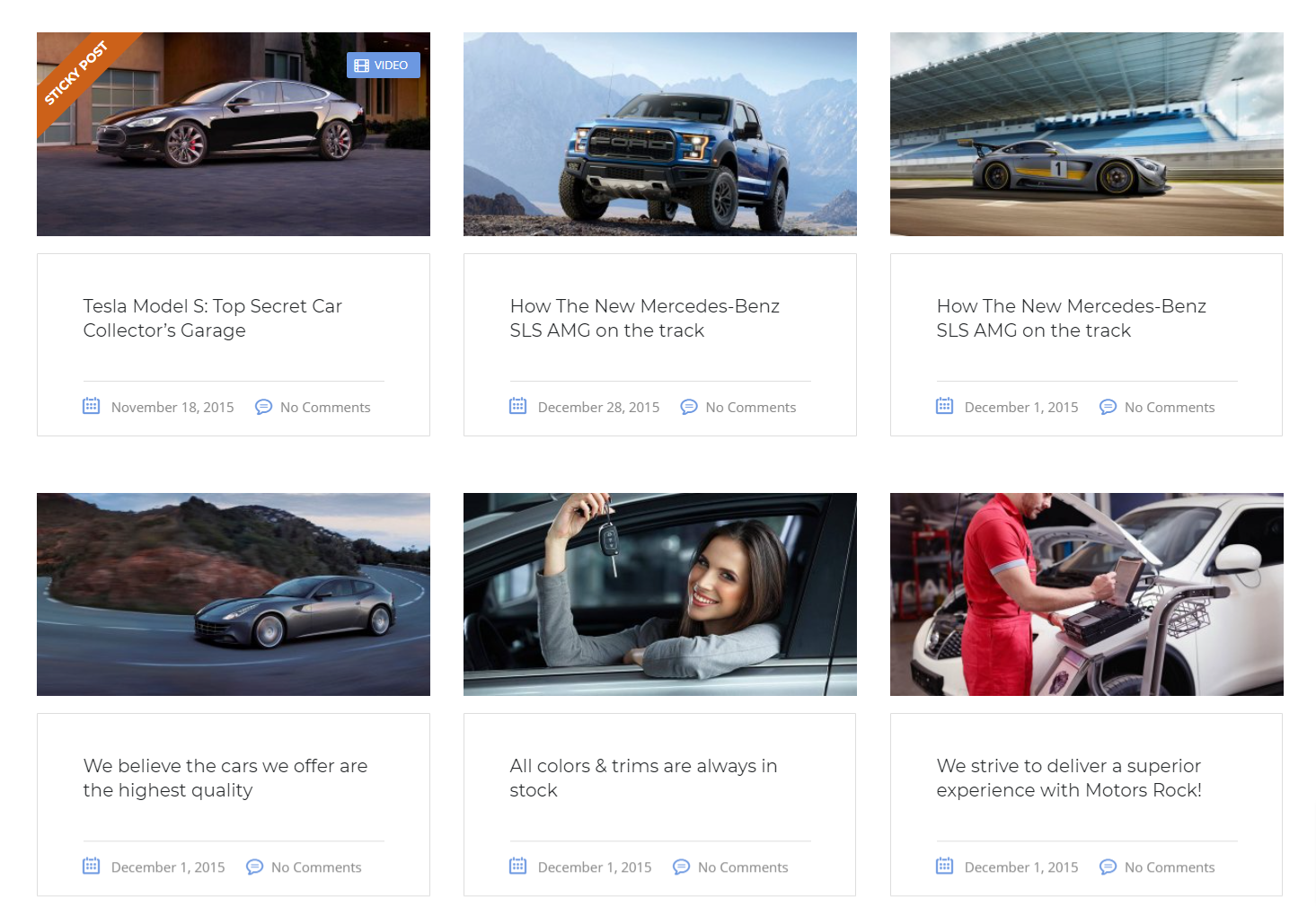Click December 1, 2015 on All colors & trims post
Image resolution: width=1316 pixels, height=924 pixels.
pyautogui.click(x=595, y=867)
